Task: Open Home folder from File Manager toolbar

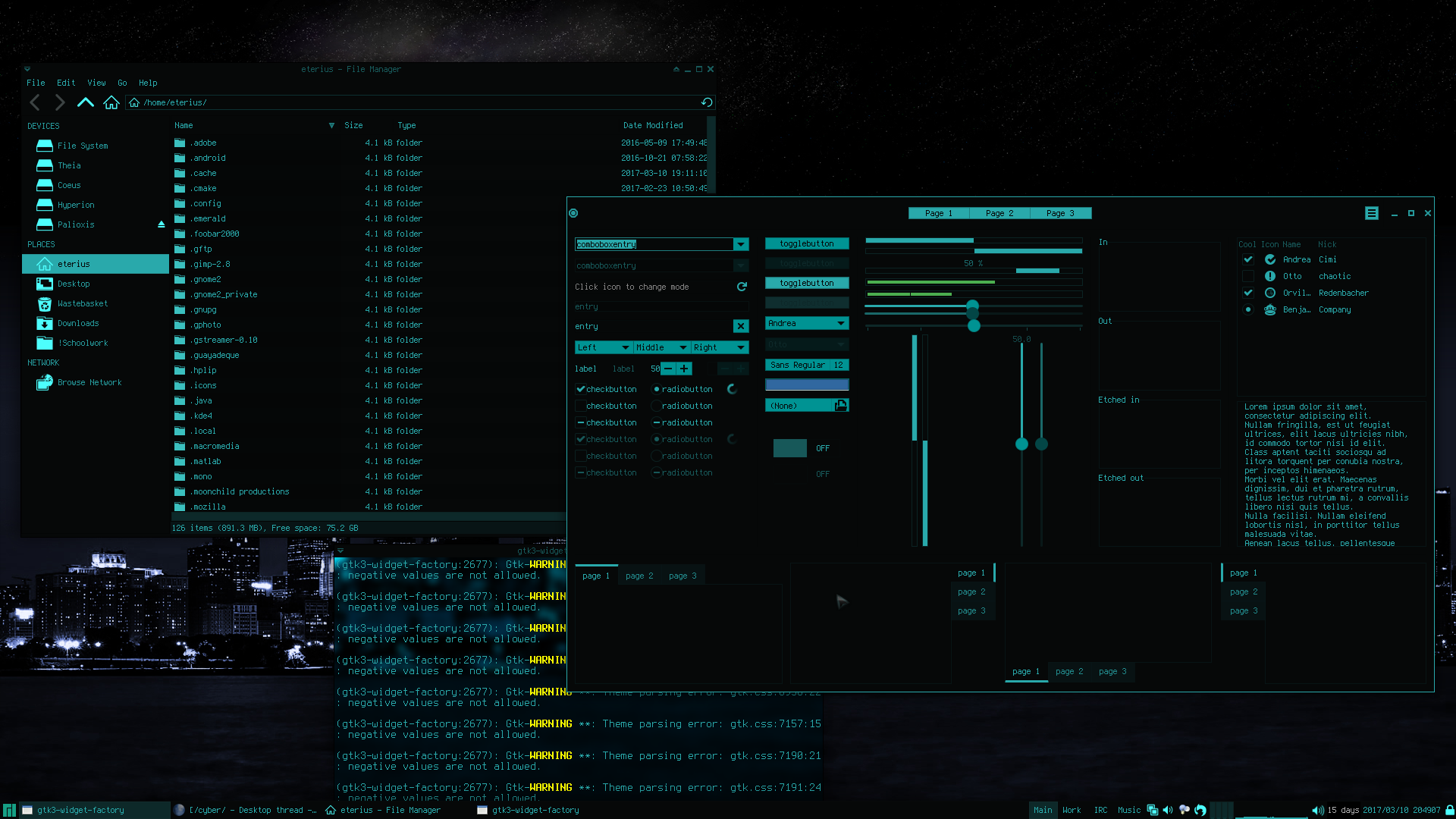Action: 111,102
